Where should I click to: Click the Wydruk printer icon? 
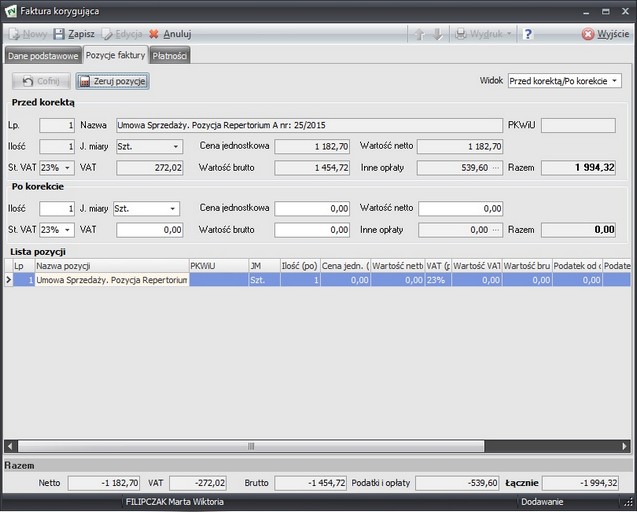461,34
